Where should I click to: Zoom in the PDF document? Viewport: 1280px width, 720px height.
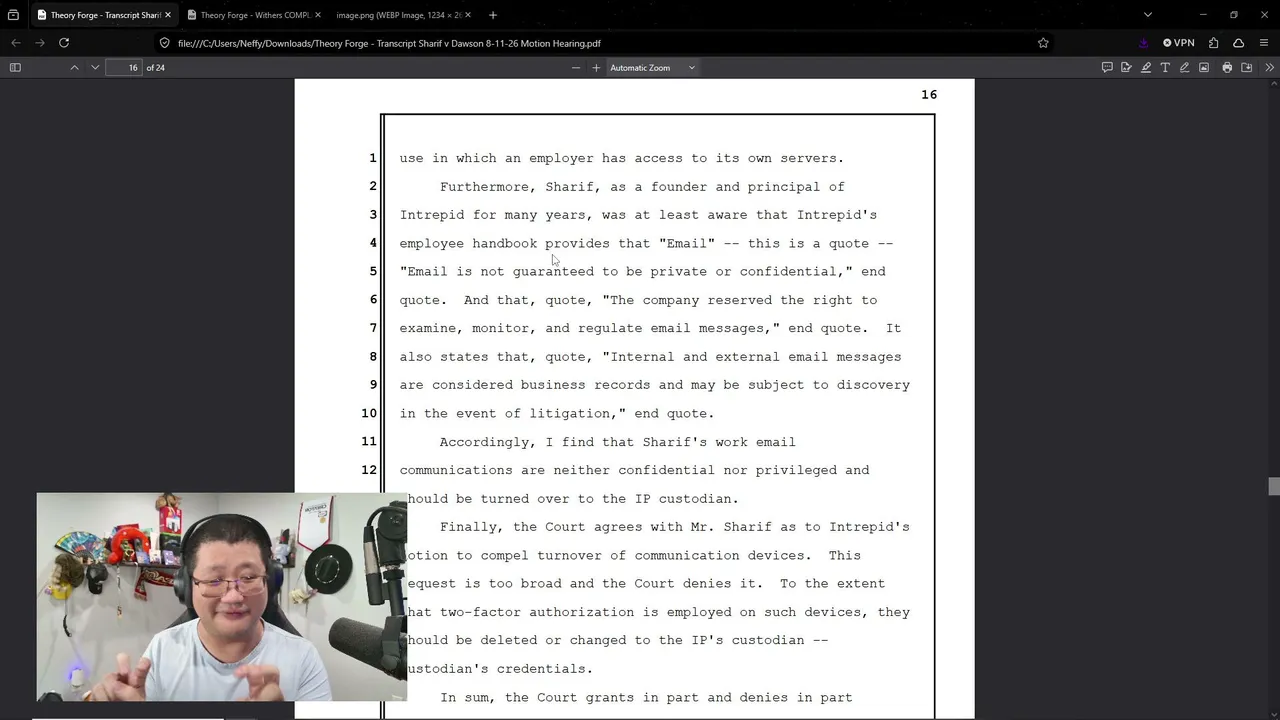596,67
